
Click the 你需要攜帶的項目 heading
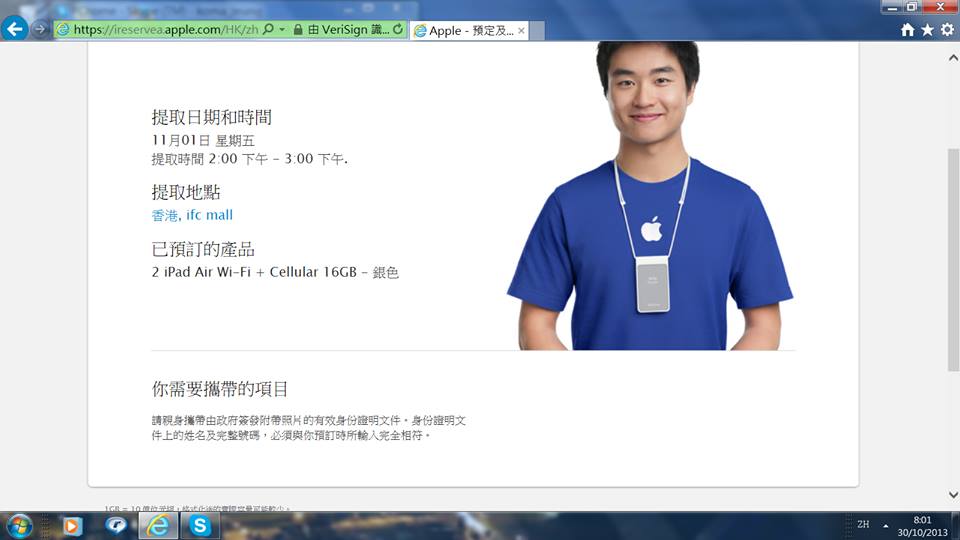click(x=220, y=389)
